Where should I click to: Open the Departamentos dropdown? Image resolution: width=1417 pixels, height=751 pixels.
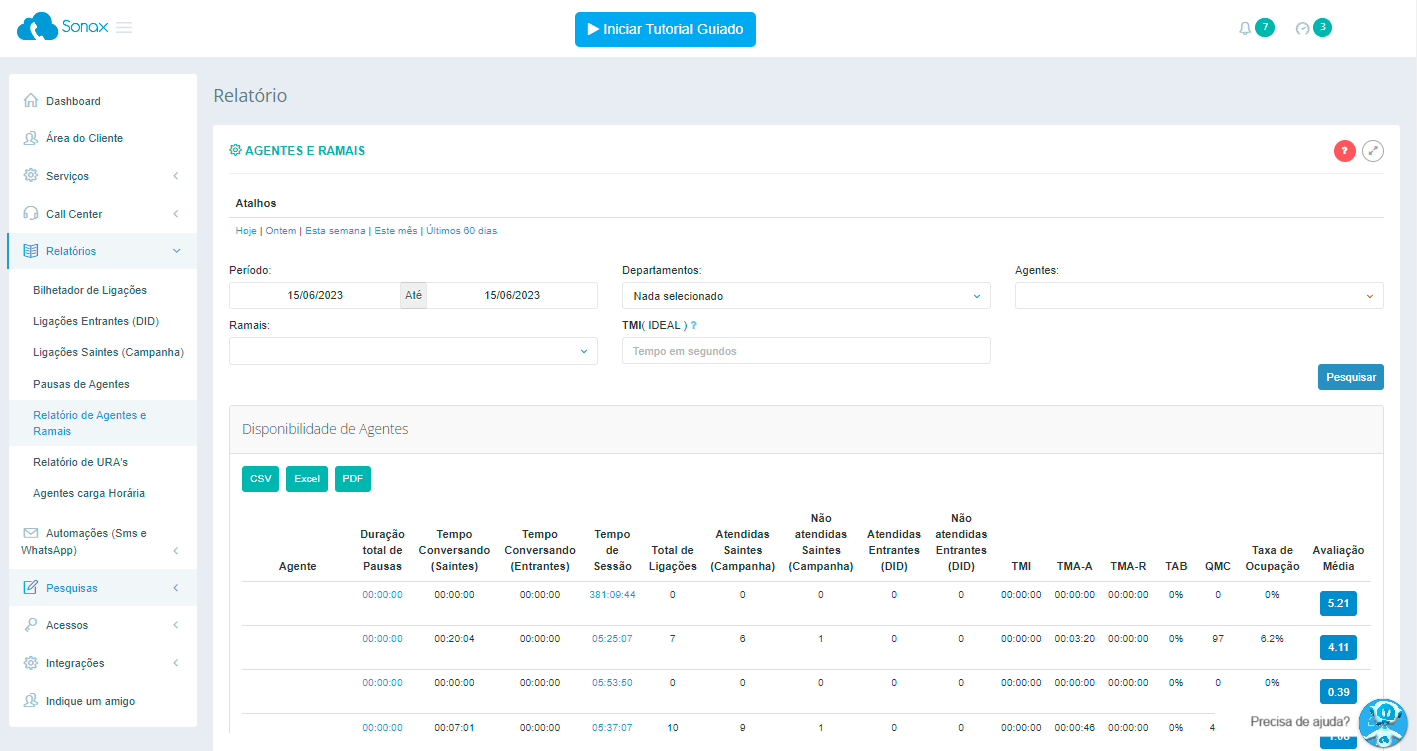tap(805, 296)
